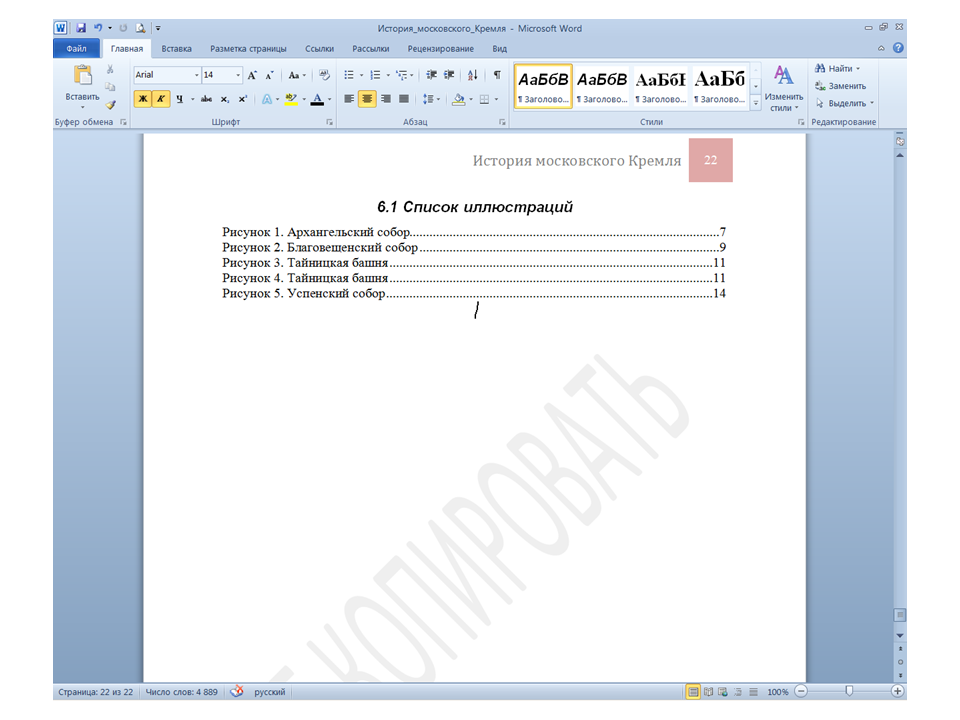Toggle italic formatting (К)
This screenshot has width=960, height=720.
pos(161,99)
